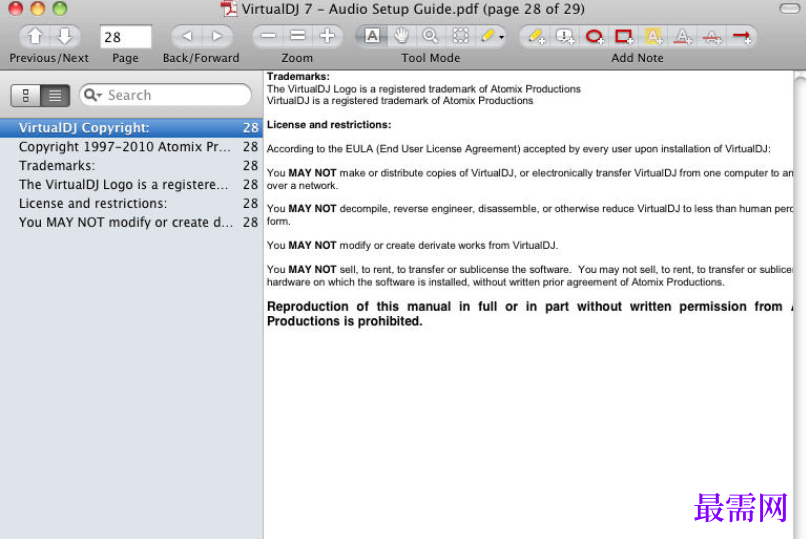Select 'You MAY NOT modify or create d...' entry
806x539 pixels.
(x=131, y=222)
